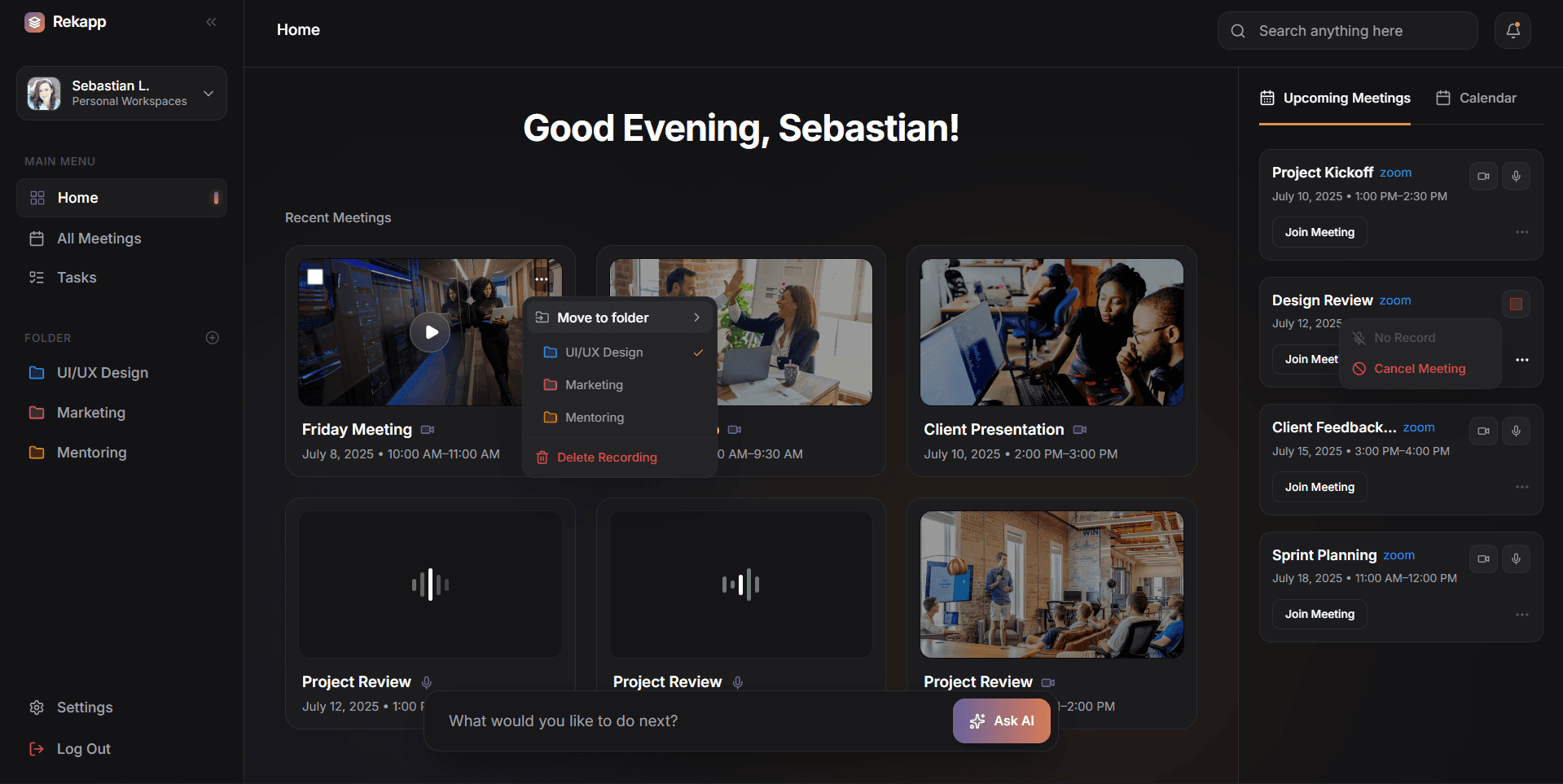
Task: Open the Marketing folder in the sidebar
Action: click(90, 412)
